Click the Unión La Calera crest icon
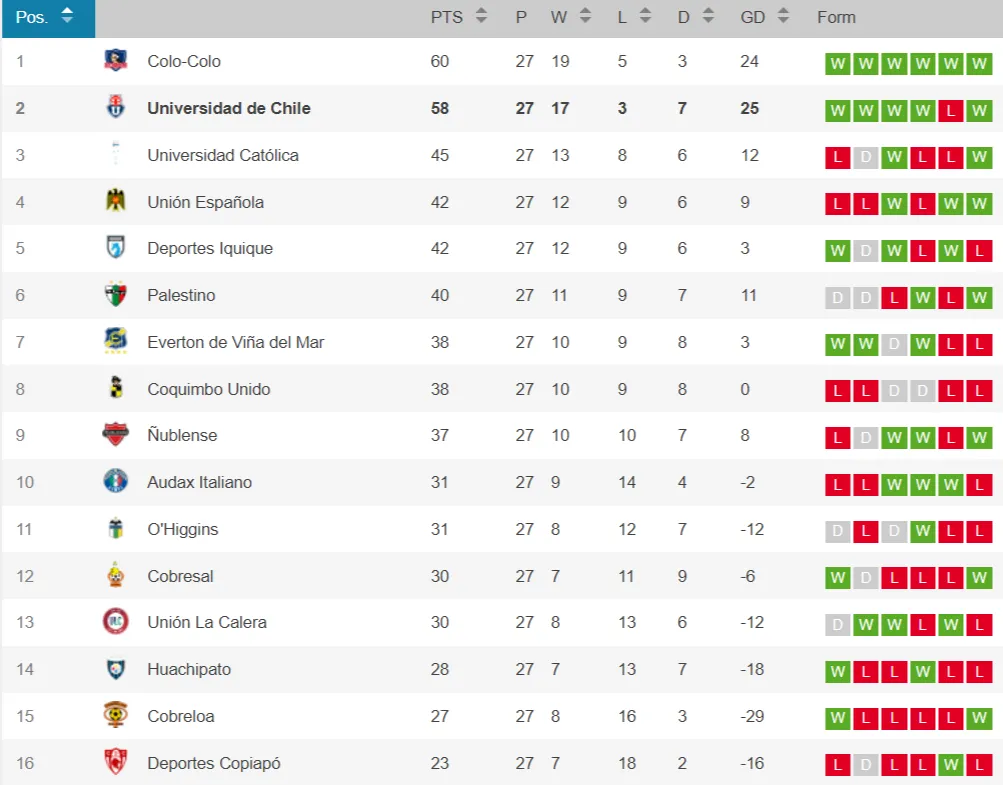This screenshot has height=785, width=1003. (x=116, y=622)
